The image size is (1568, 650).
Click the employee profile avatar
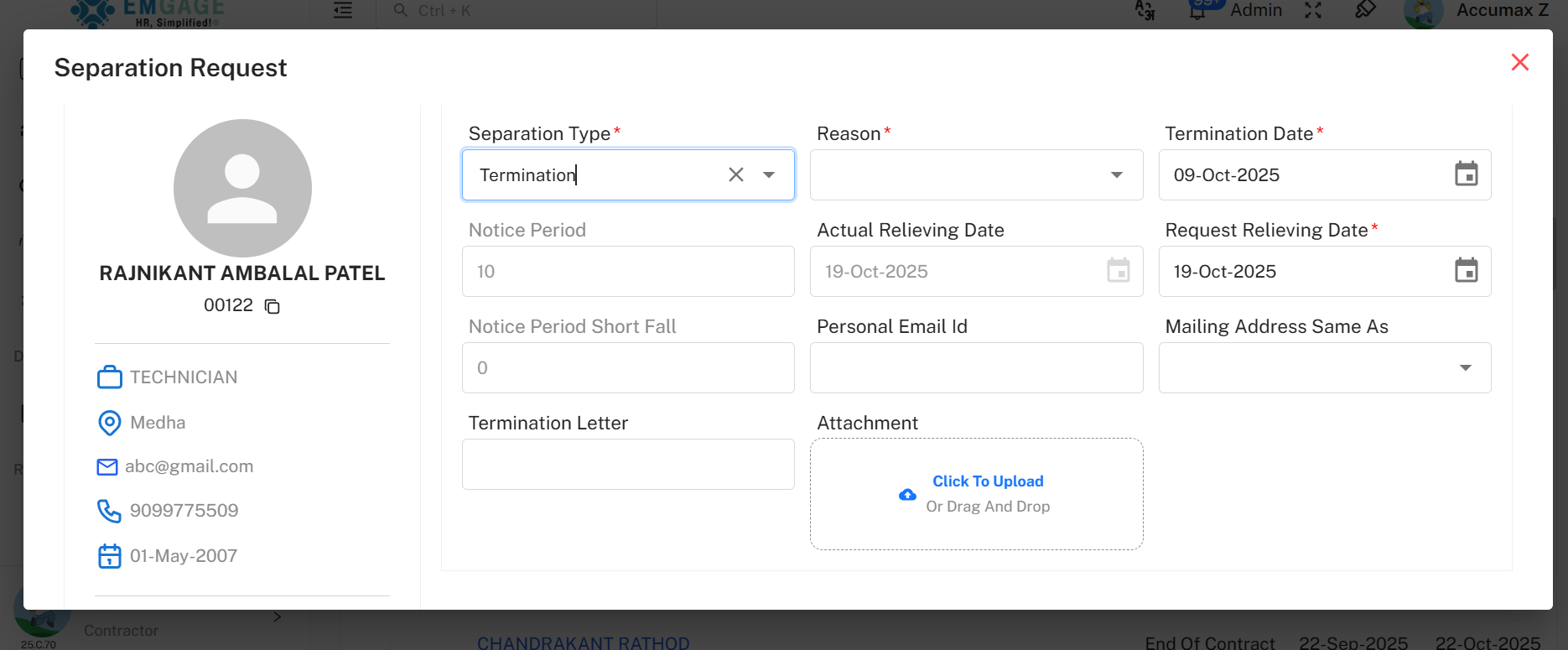click(242, 188)
